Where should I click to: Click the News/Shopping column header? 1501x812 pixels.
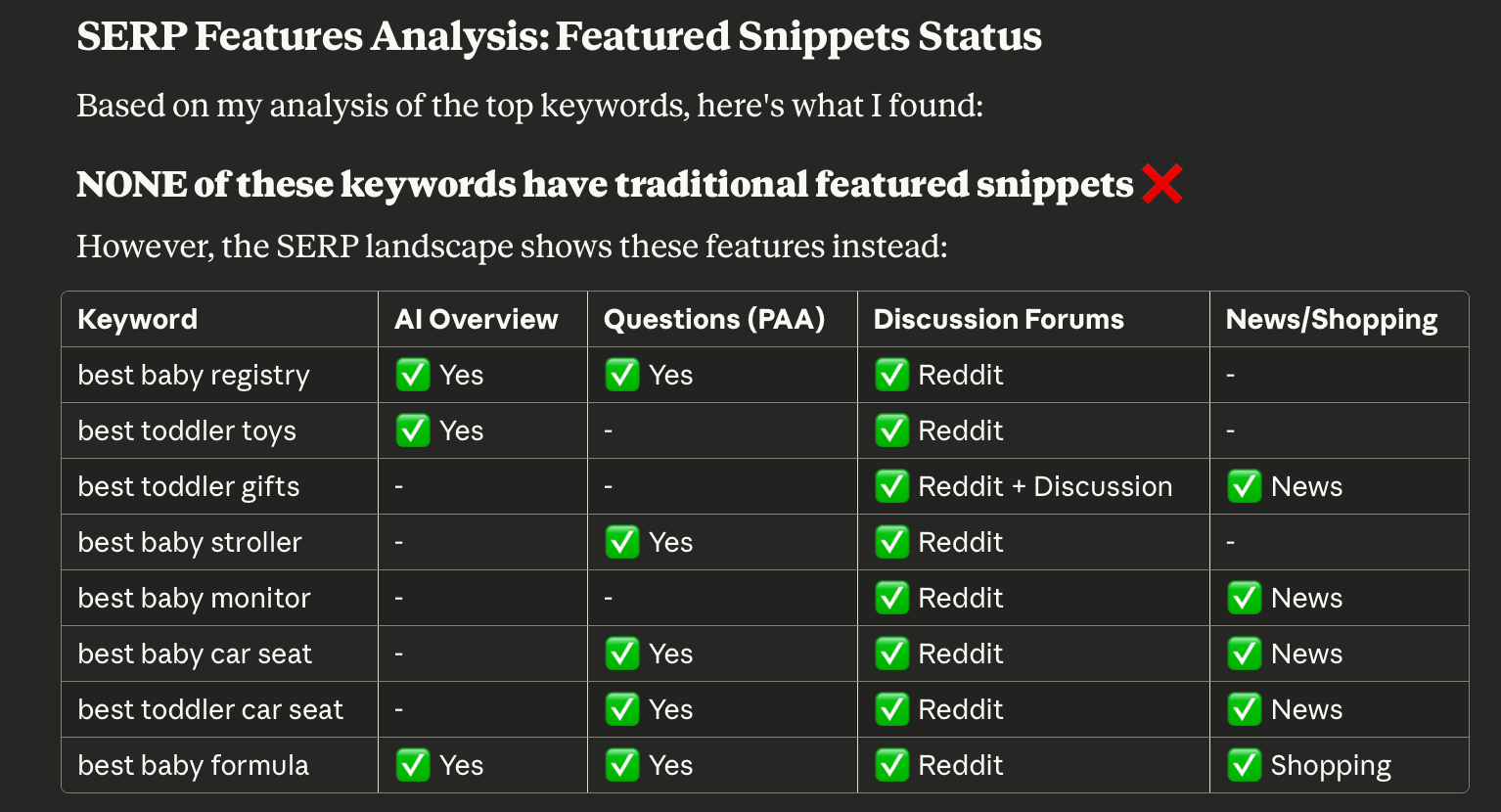click(1332, 319)
